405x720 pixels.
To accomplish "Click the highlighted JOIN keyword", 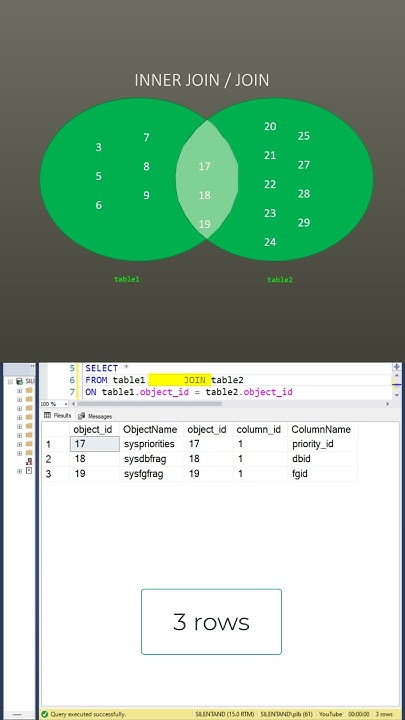I will [x=195, y=380].
